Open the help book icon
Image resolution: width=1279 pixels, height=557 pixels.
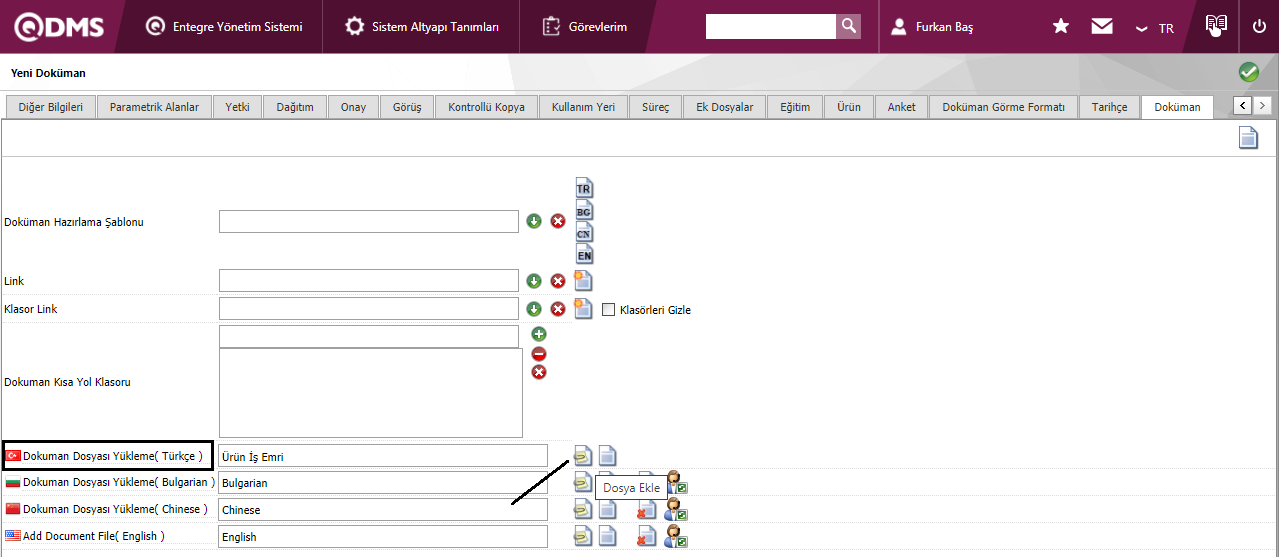(1216, 26)
